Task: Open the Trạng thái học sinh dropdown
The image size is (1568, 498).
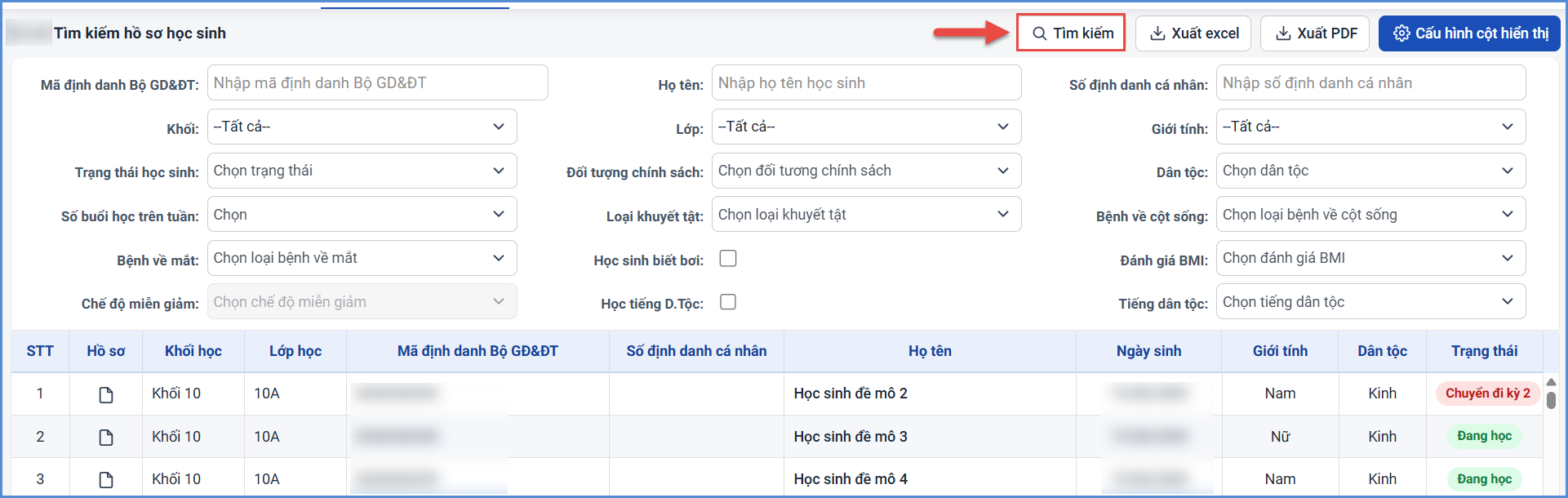Action: tap(362, 171)
